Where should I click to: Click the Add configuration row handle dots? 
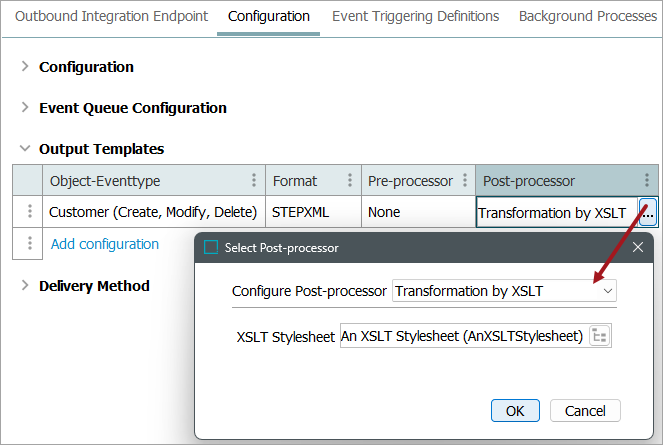(30, 243)
